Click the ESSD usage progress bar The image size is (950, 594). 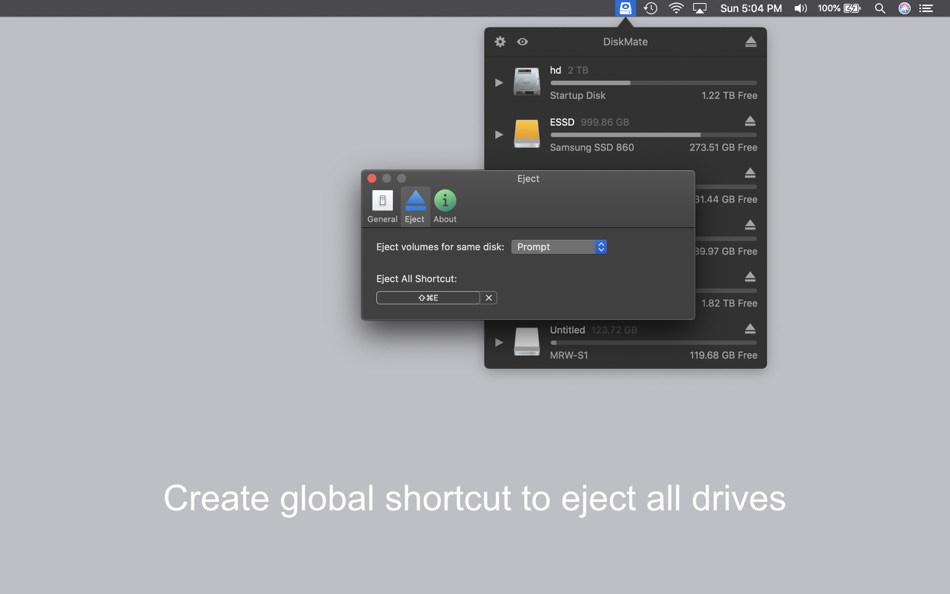653,135
